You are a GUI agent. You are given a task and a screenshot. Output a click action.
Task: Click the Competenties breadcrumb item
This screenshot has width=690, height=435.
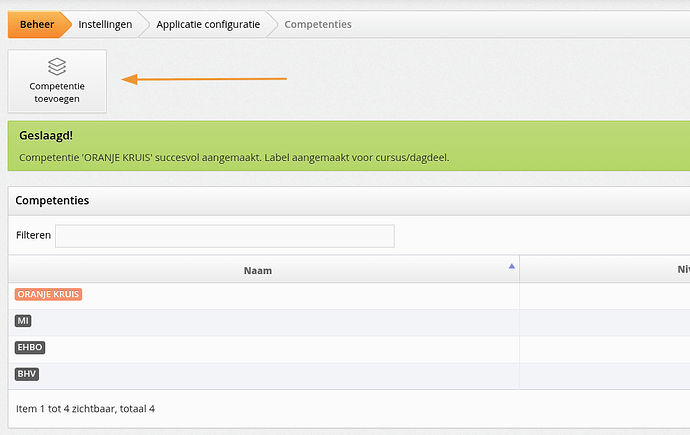318,24
